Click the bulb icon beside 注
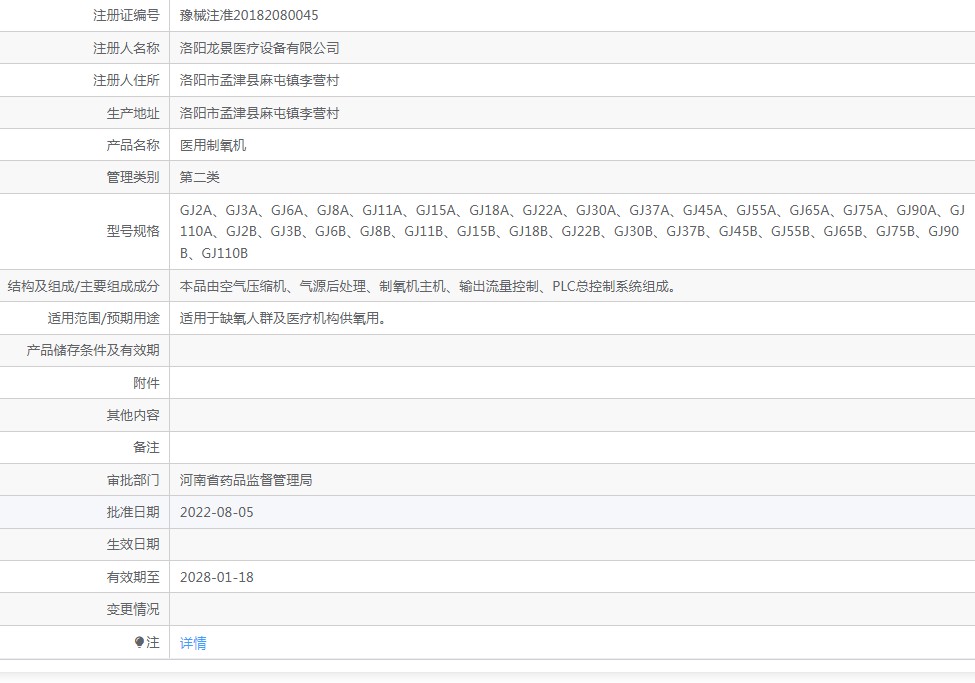 139,642
